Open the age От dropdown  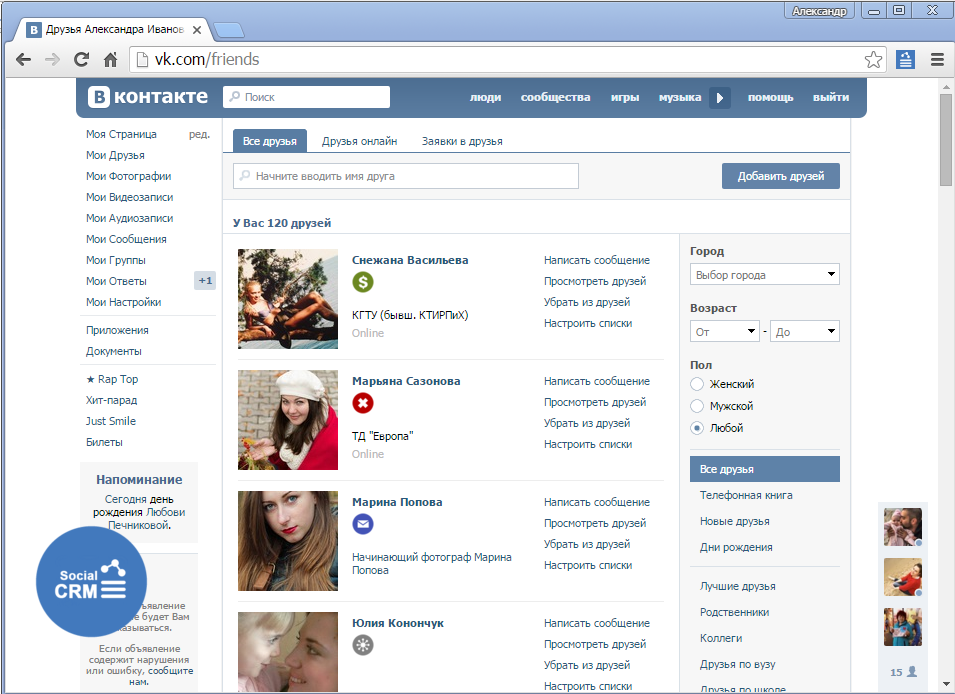tap(725, 331)
